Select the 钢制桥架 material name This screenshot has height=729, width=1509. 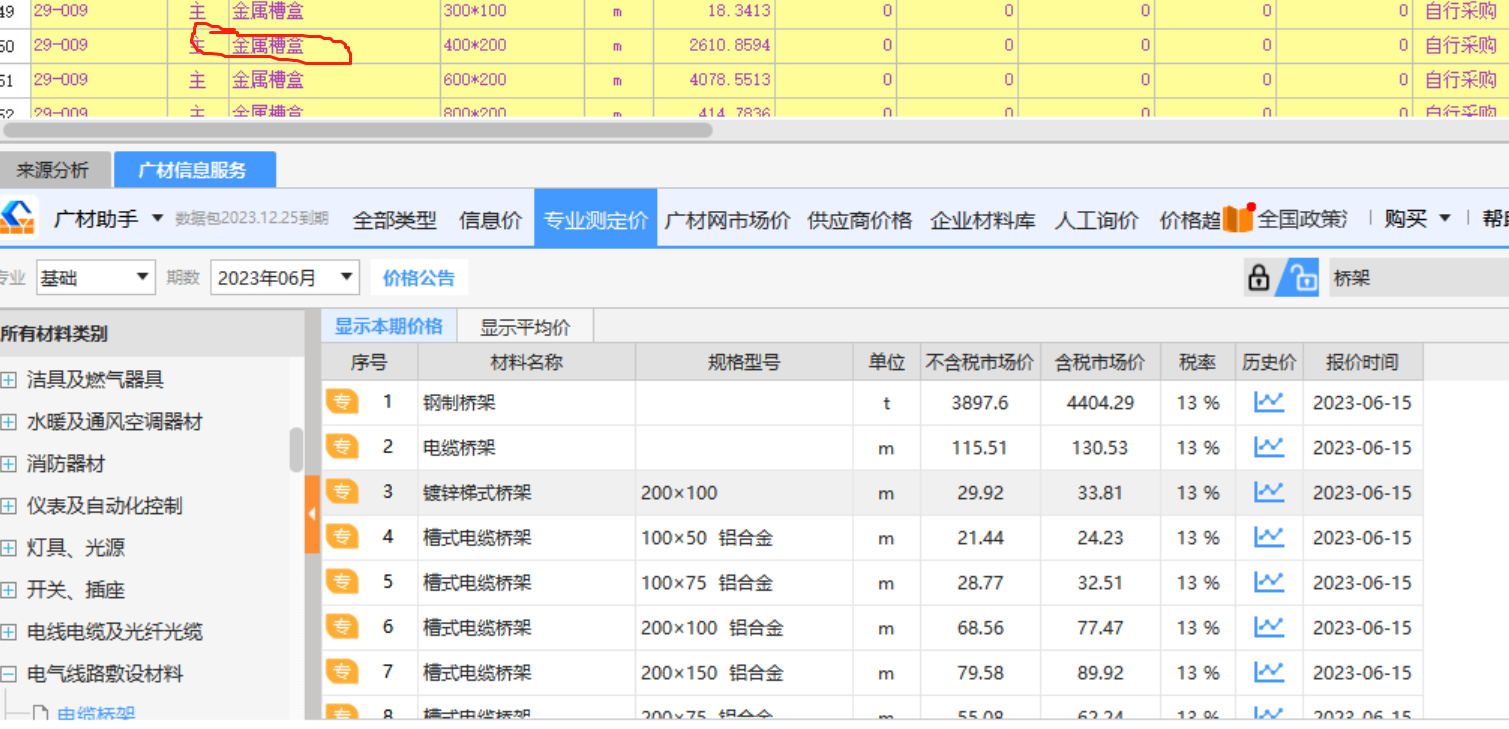pyautogui.click(x=459, y=403)
